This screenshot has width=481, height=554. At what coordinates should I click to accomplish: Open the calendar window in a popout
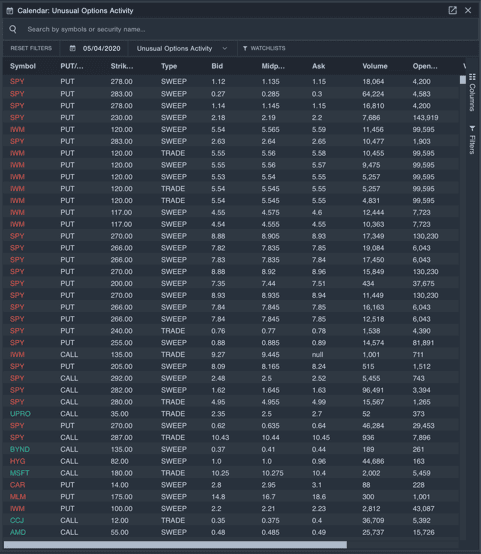[452, 10]
